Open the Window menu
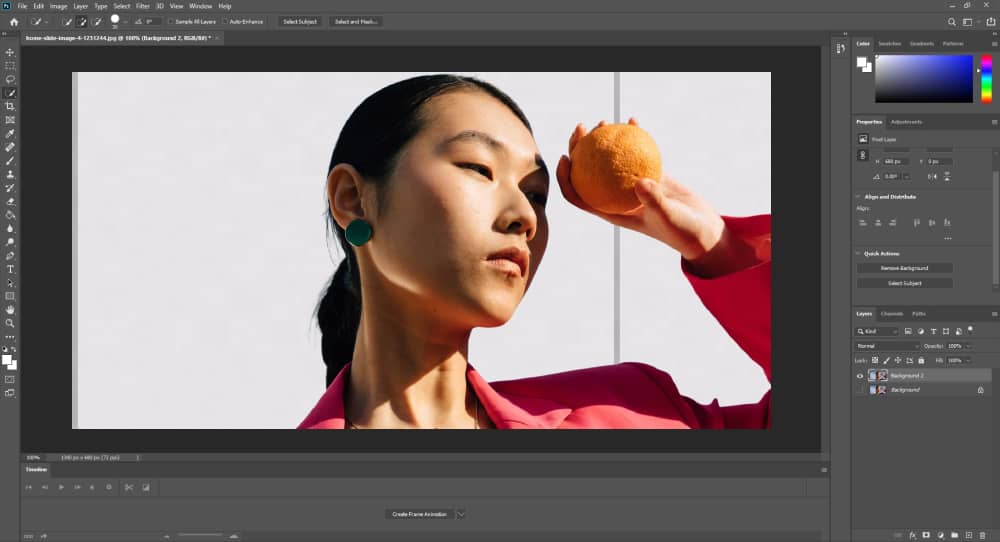This screenshot has height=542, width=1000. [200, 6]
